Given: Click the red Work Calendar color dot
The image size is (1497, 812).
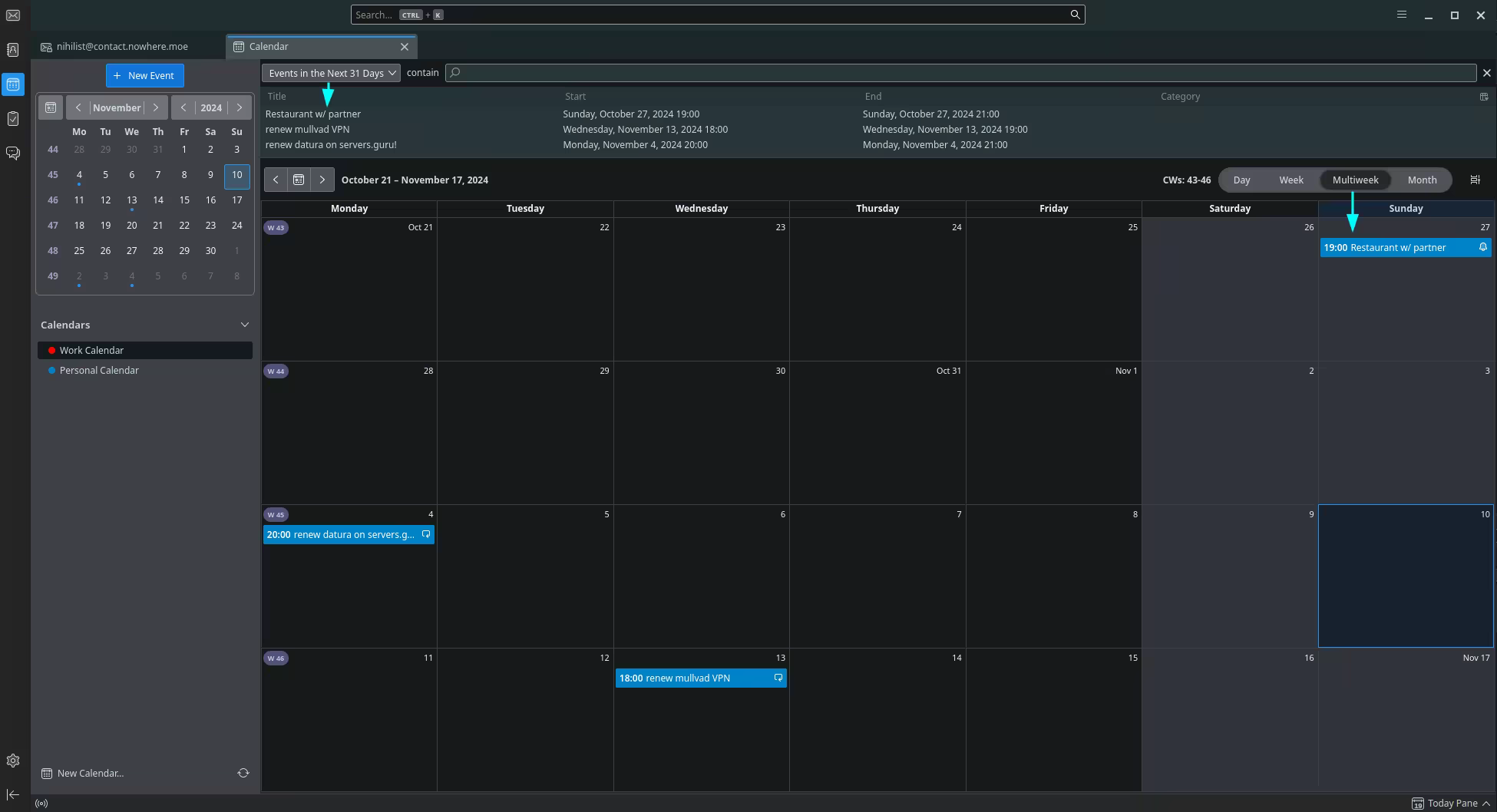Looking at the screenshot, I should click(51, 350).
